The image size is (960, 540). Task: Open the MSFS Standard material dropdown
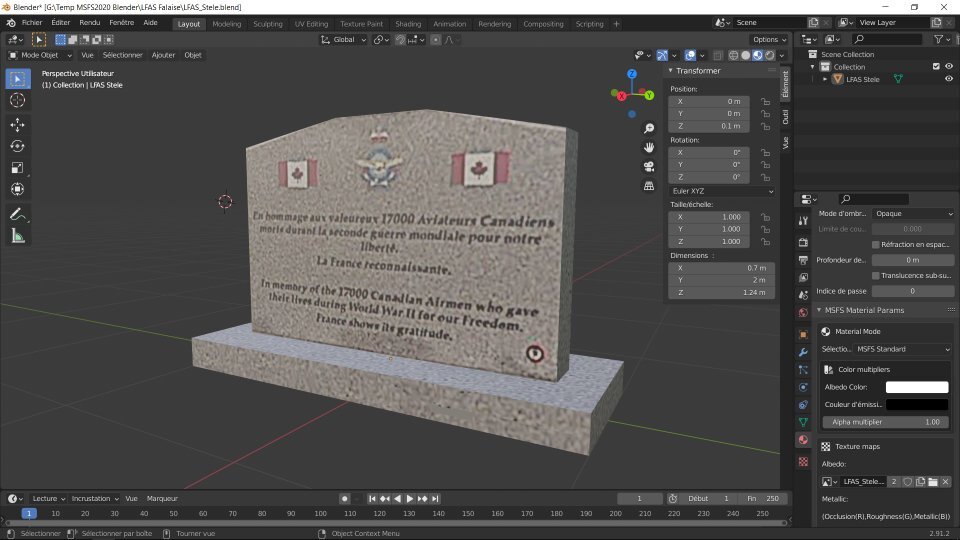[x=902, y=349]
